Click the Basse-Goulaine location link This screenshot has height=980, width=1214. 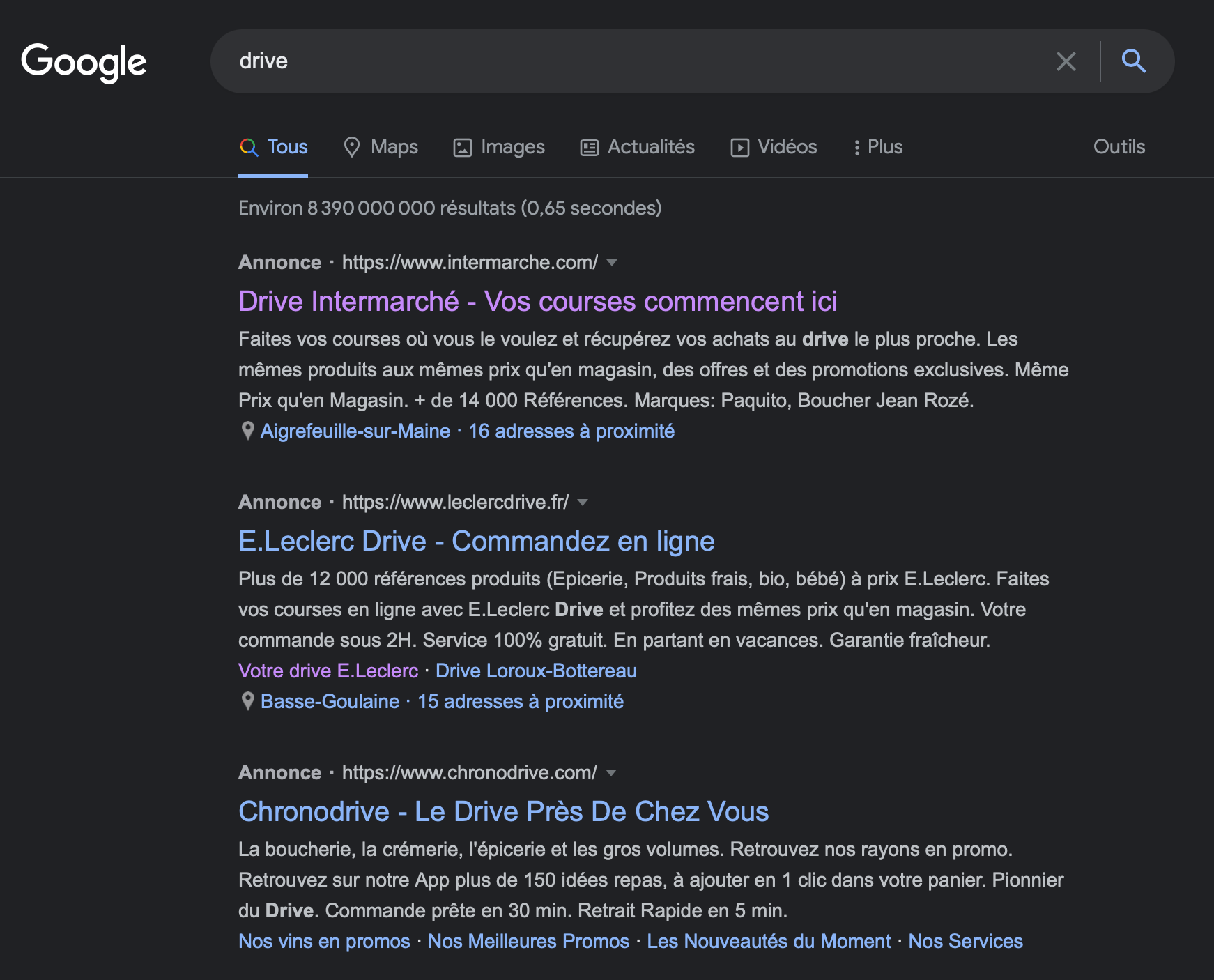(x=330, y=701)
